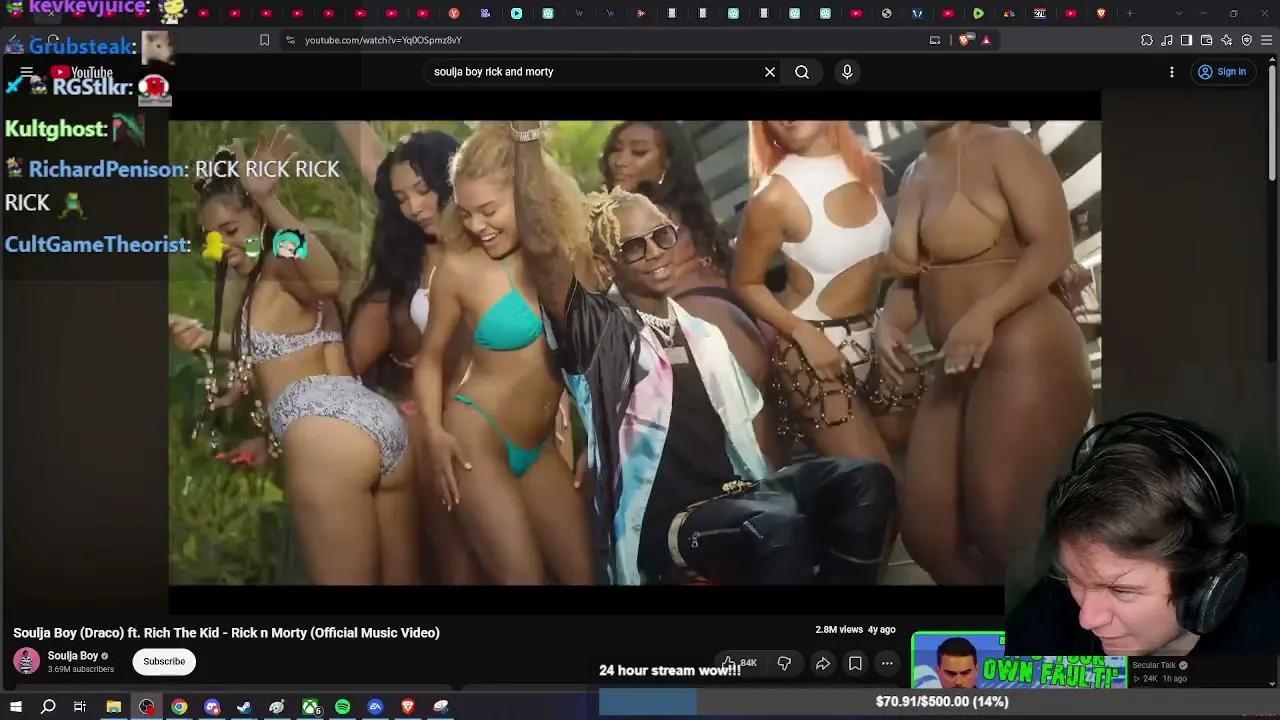The height and width of the screenshot is (720, 1280).
Task: Open more actions menu below the video
Action: point(887,663)
